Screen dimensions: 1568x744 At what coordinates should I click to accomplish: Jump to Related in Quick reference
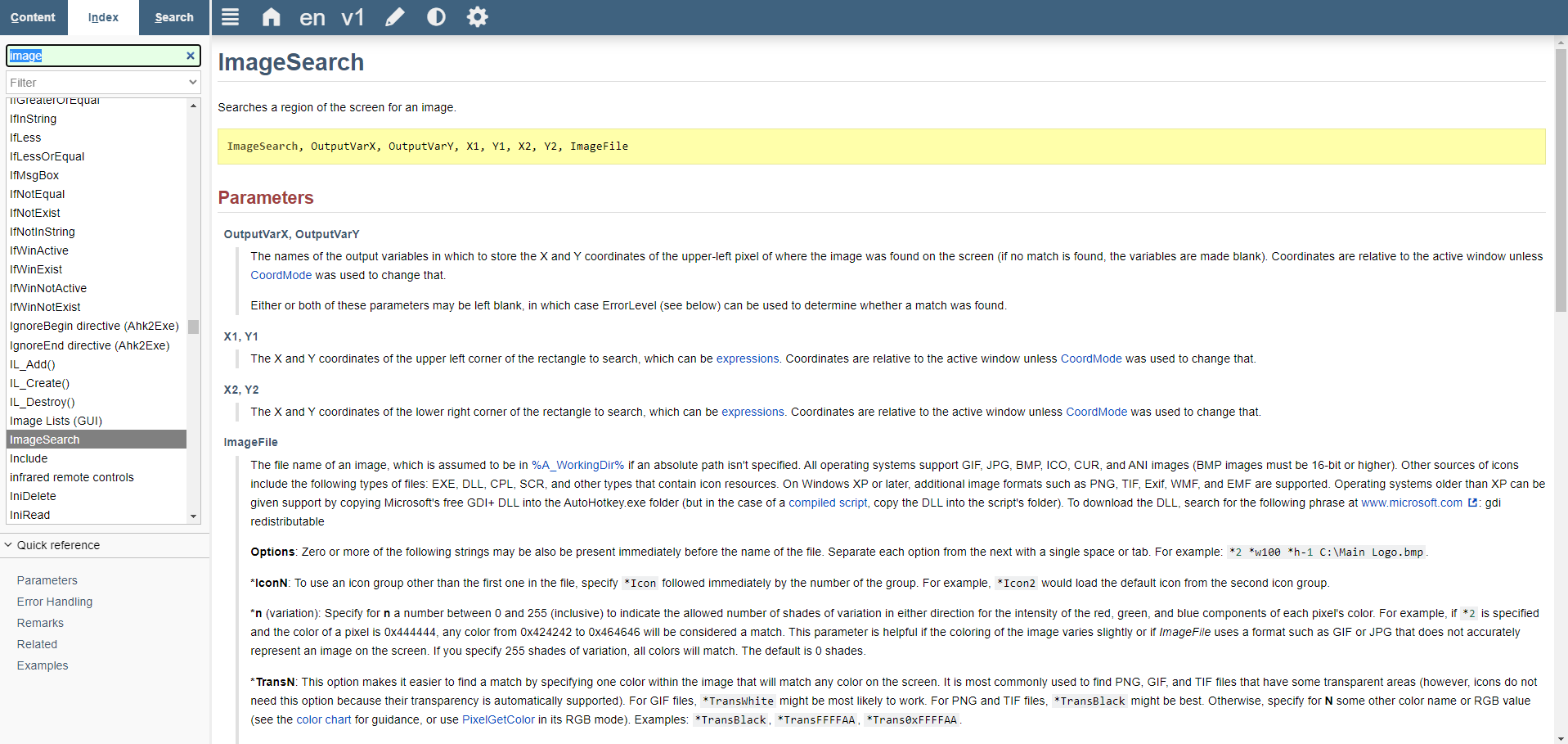(37, 644)
